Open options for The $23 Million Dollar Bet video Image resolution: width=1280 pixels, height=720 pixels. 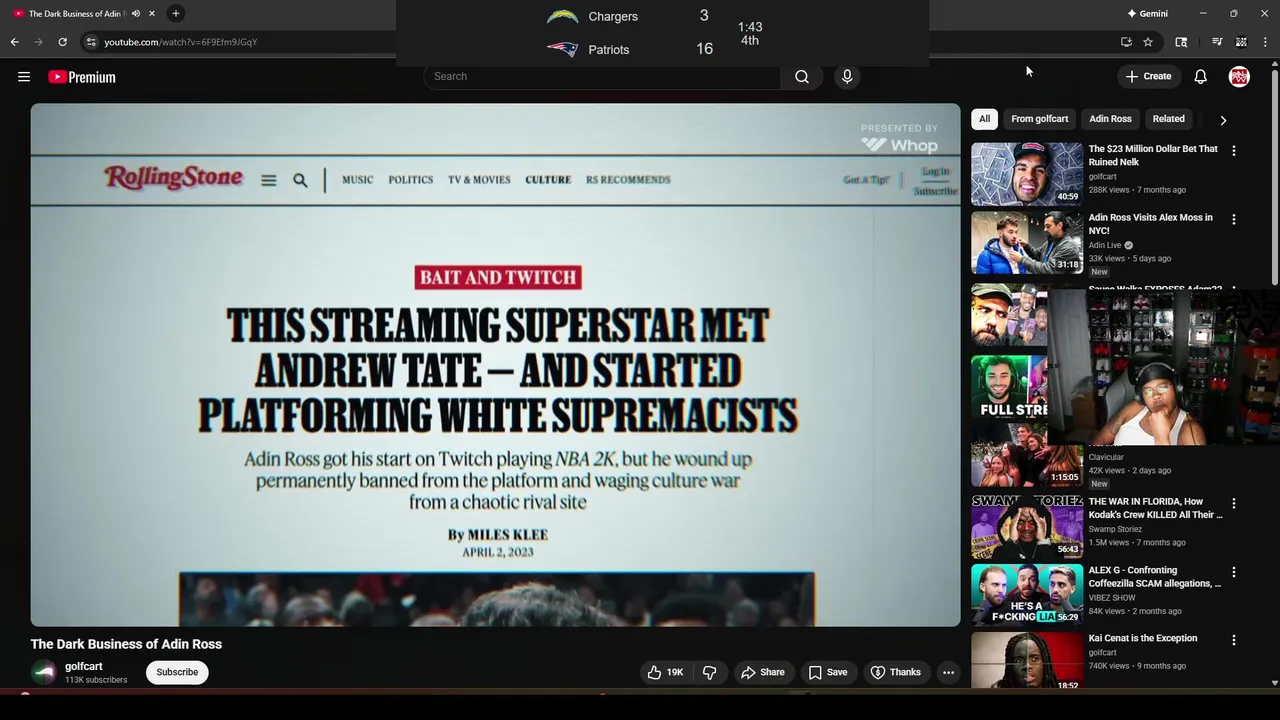(x=1233, y=151)
